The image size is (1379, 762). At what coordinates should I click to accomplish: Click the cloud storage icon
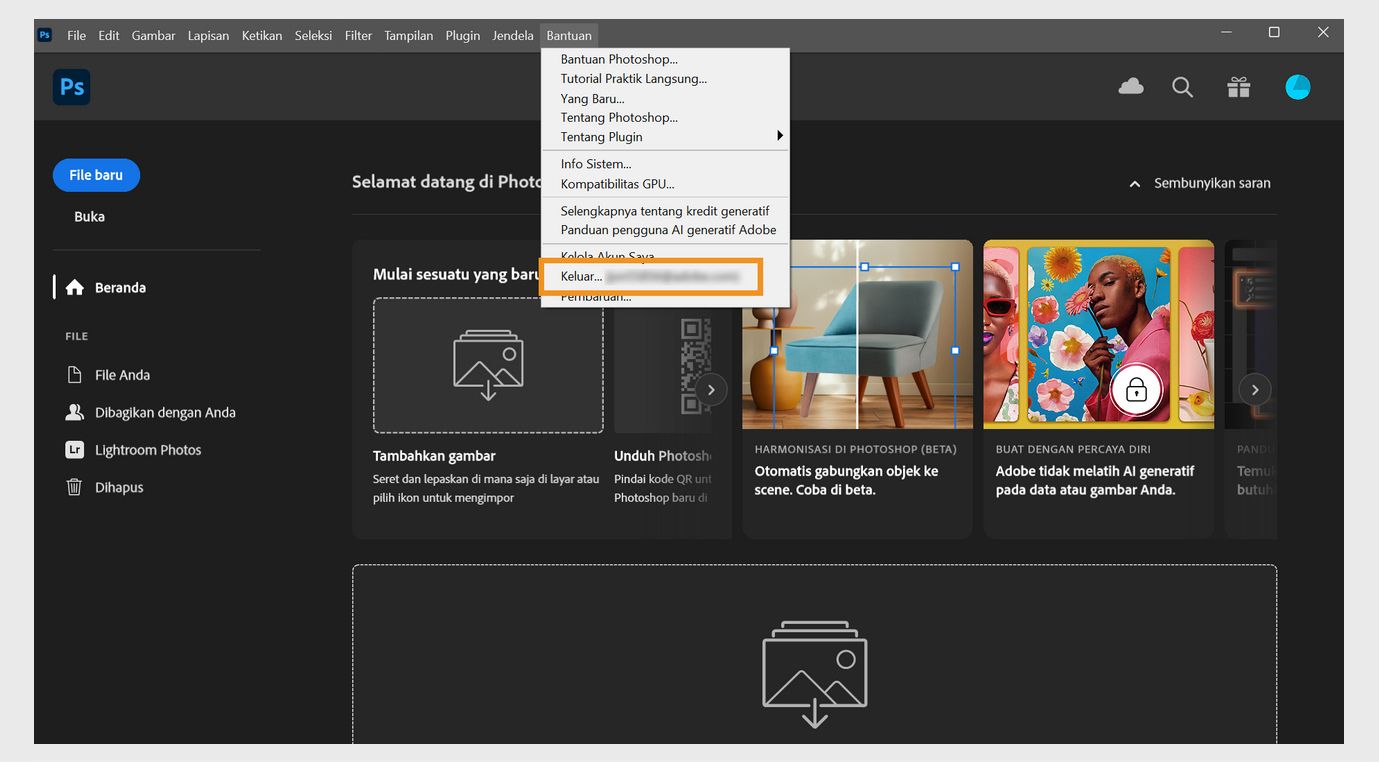[1130, 86]
